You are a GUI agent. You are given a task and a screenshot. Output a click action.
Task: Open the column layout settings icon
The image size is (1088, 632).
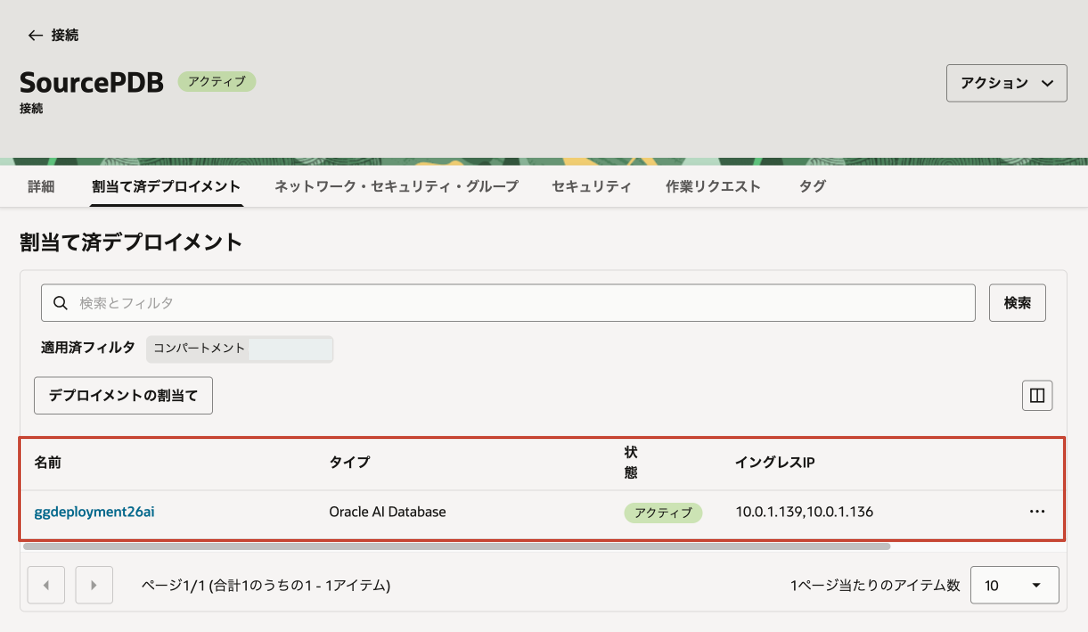pos(1037,396)
